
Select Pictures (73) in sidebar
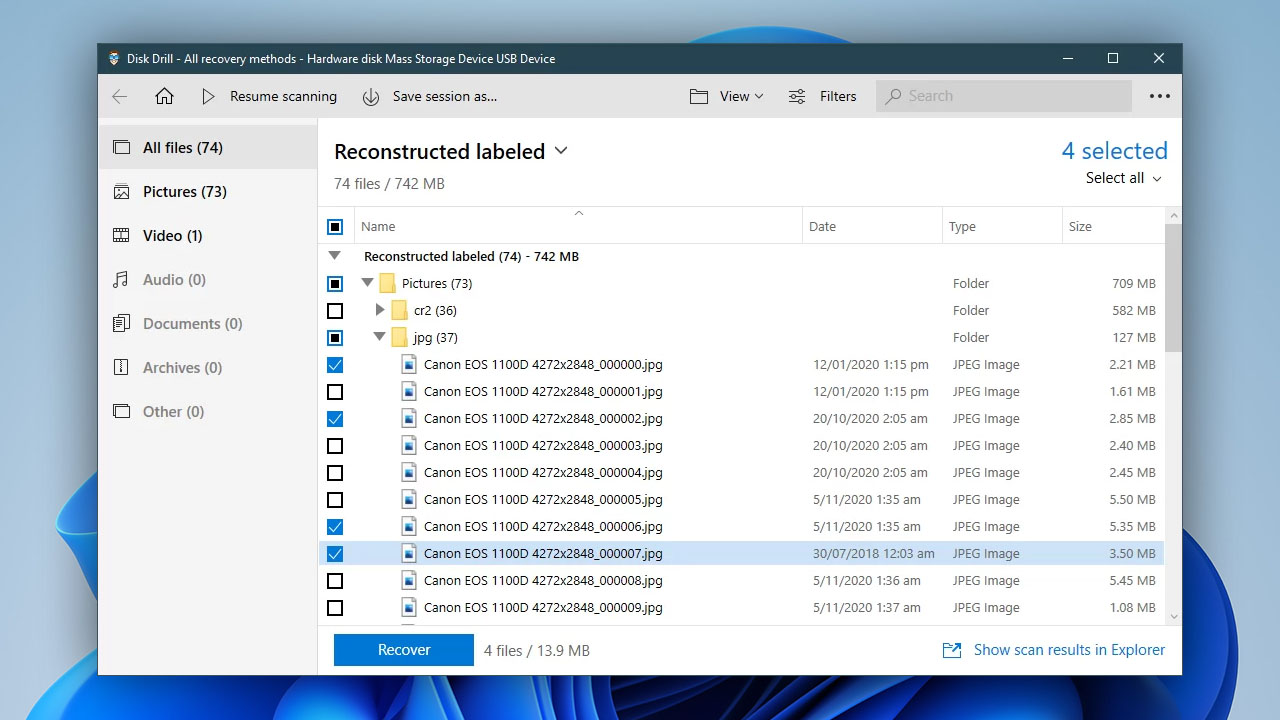tap(208, 192)
